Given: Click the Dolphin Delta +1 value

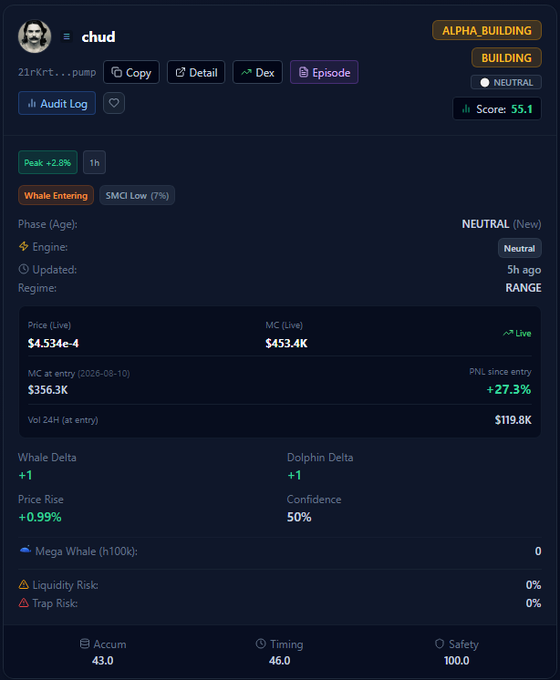Looking at the screenshot, I should click(x=294, y=475).
